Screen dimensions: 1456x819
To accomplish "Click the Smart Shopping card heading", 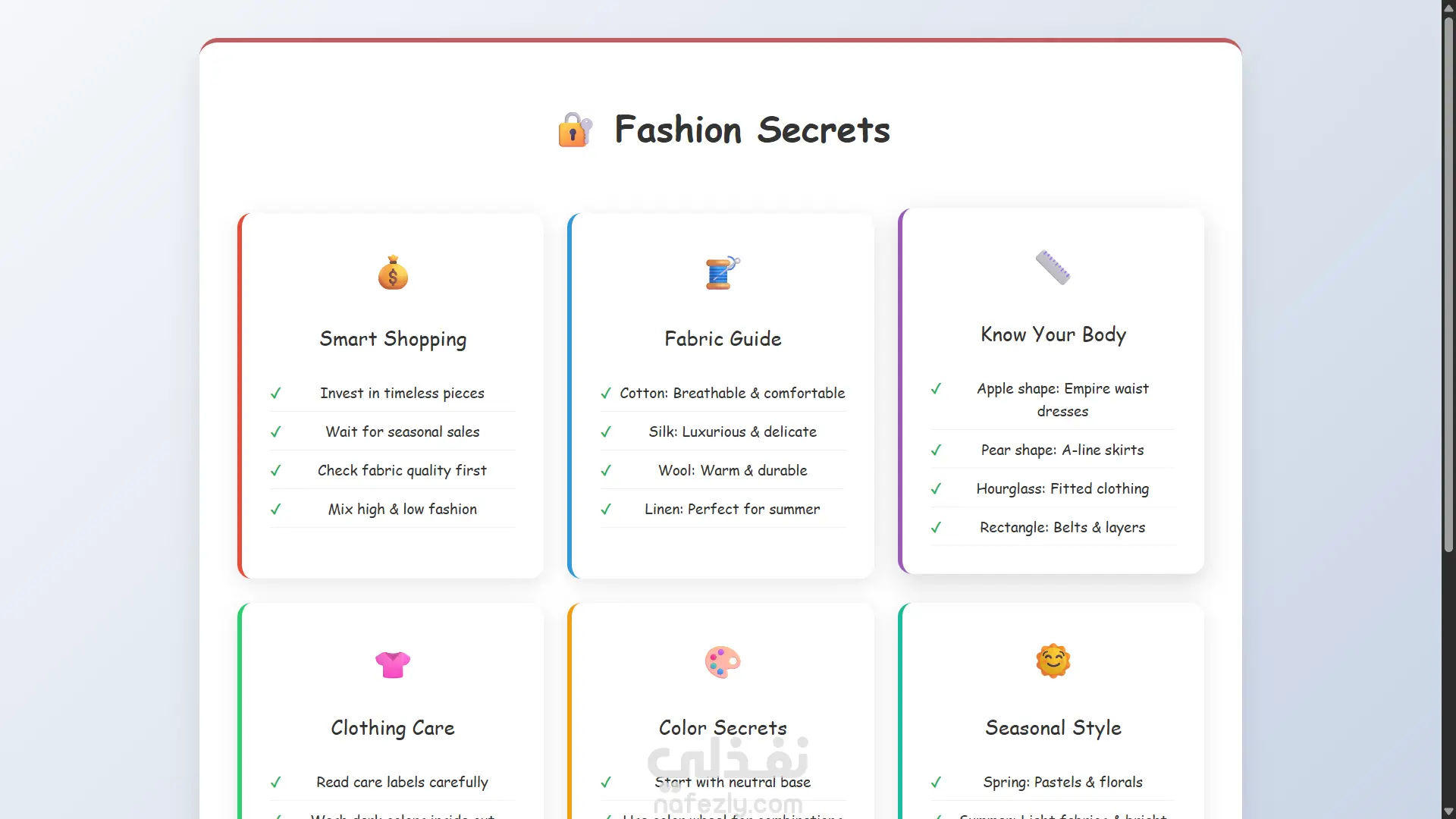I will [x=393, y=339].
